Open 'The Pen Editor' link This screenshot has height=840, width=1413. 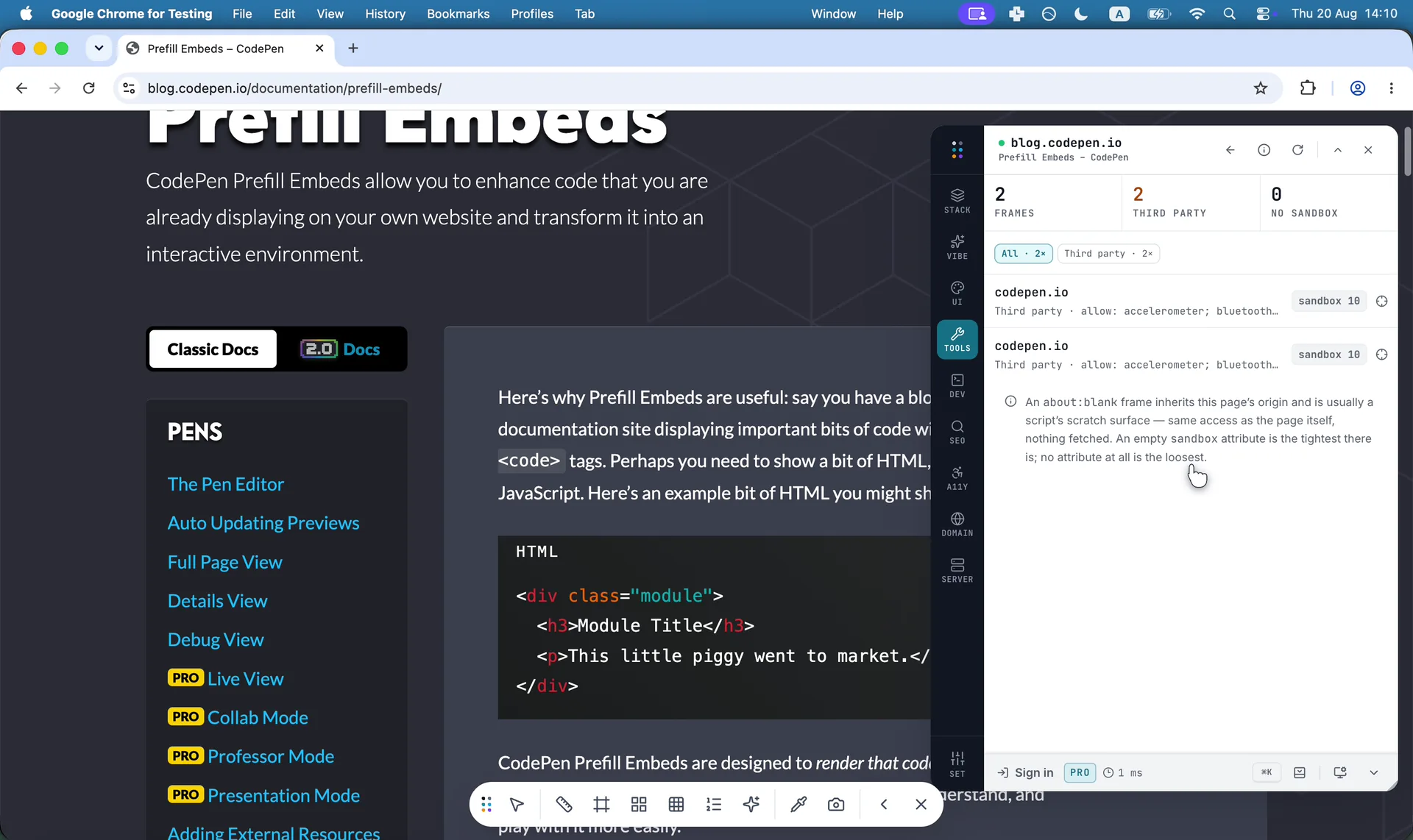[x=225, y=484]
